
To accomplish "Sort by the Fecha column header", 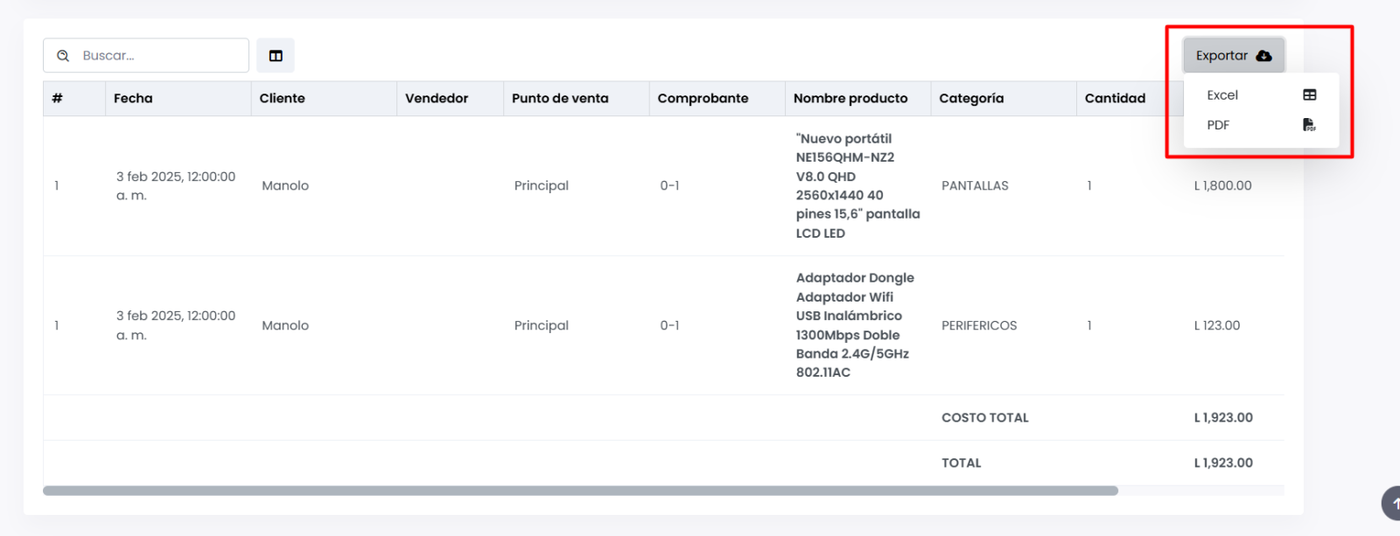I will (x=133, y=98).
